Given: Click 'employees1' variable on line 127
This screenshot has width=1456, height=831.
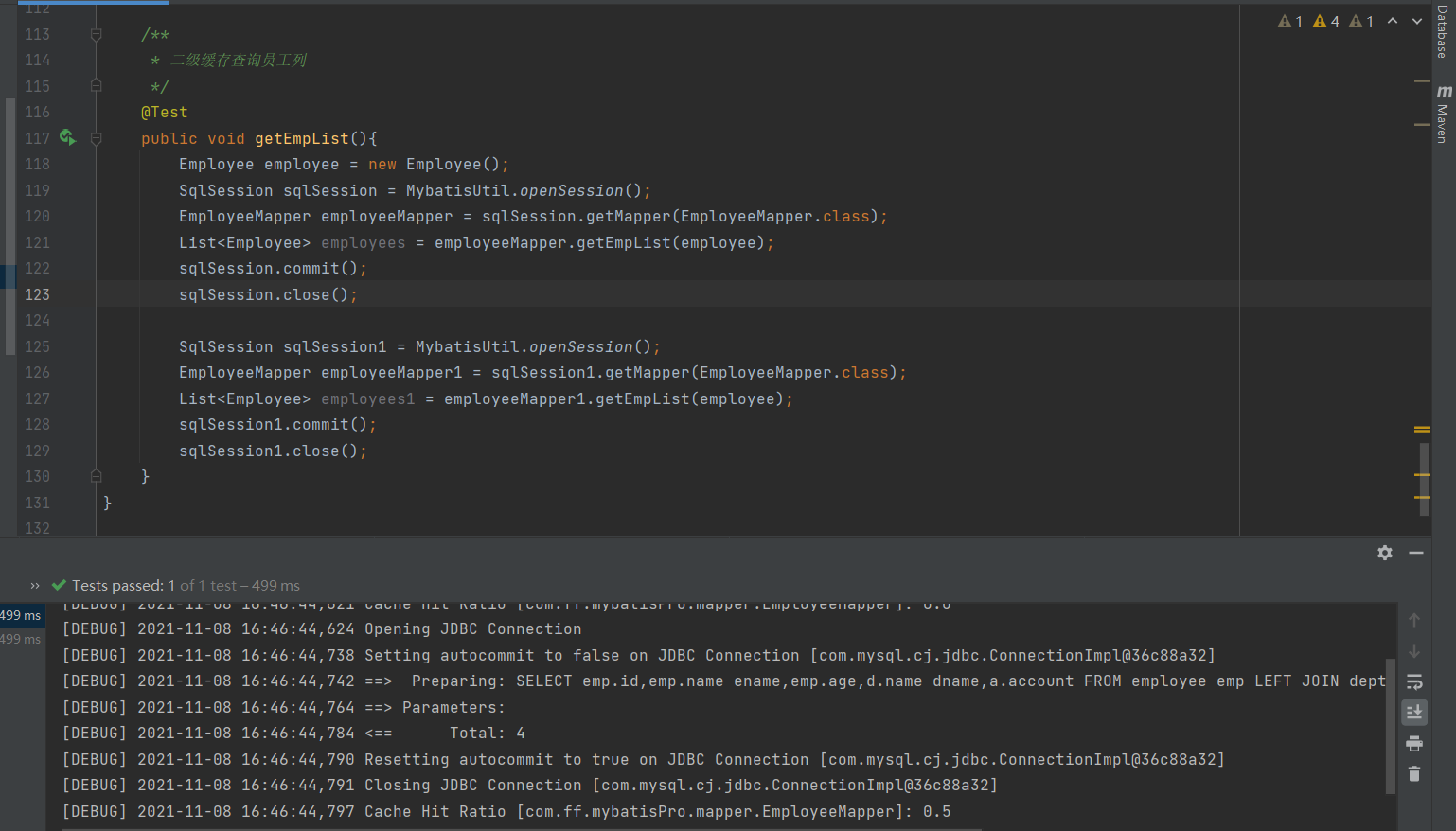Looking at the screenshot, I should pyautogui.click(x=368, y=398).
